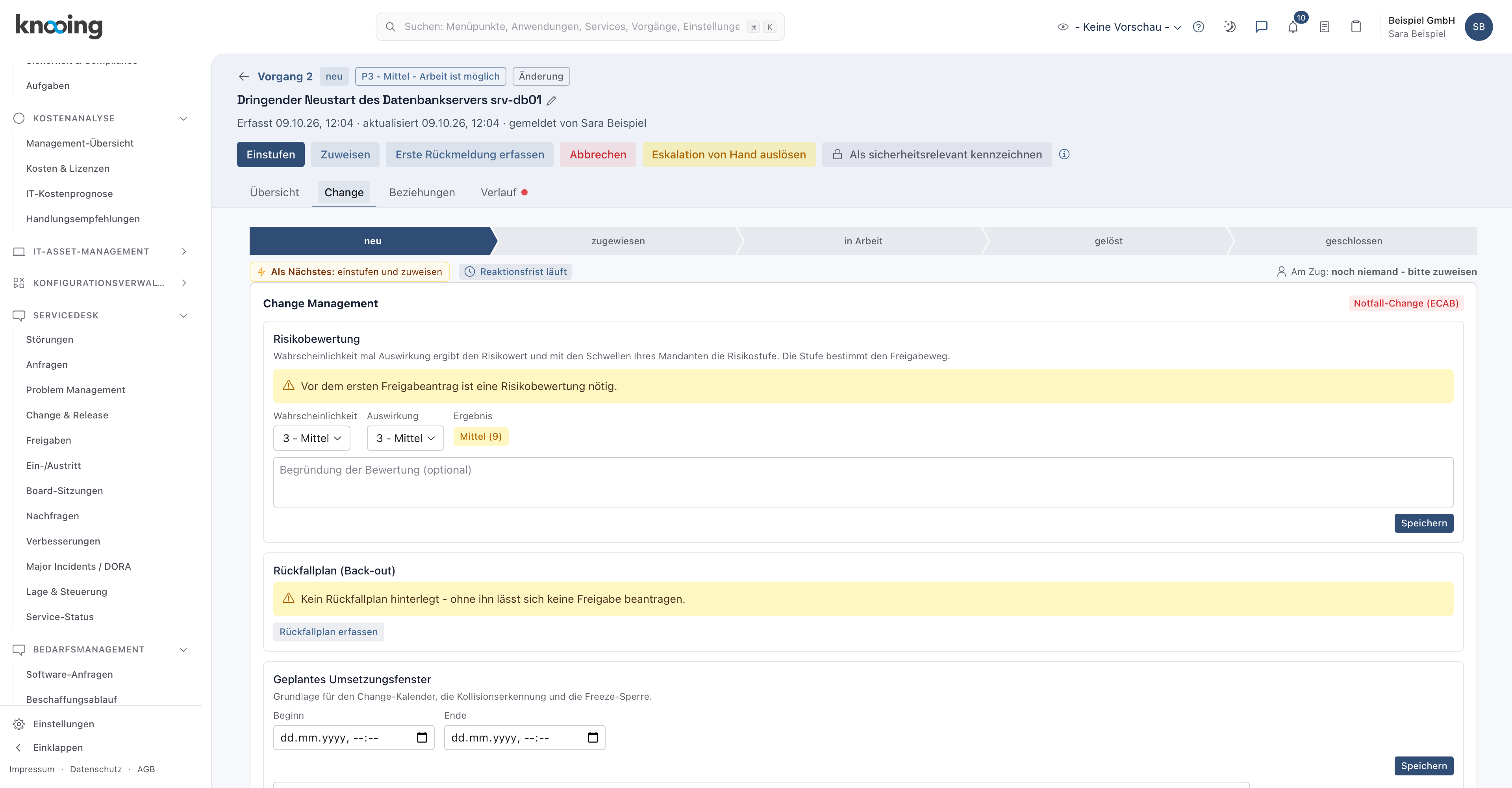
Task: Click Rückfallplan erfassen
Action: [329, 632]
